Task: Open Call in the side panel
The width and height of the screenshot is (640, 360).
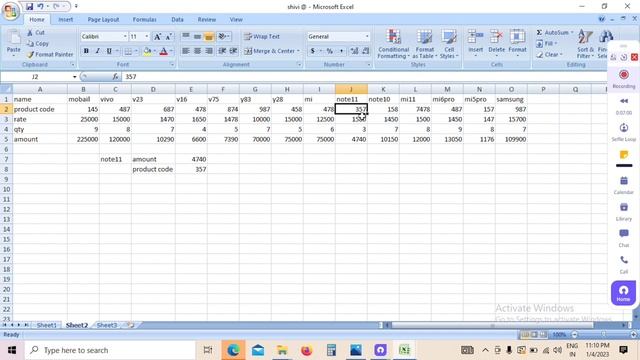Action: [624, 264]
